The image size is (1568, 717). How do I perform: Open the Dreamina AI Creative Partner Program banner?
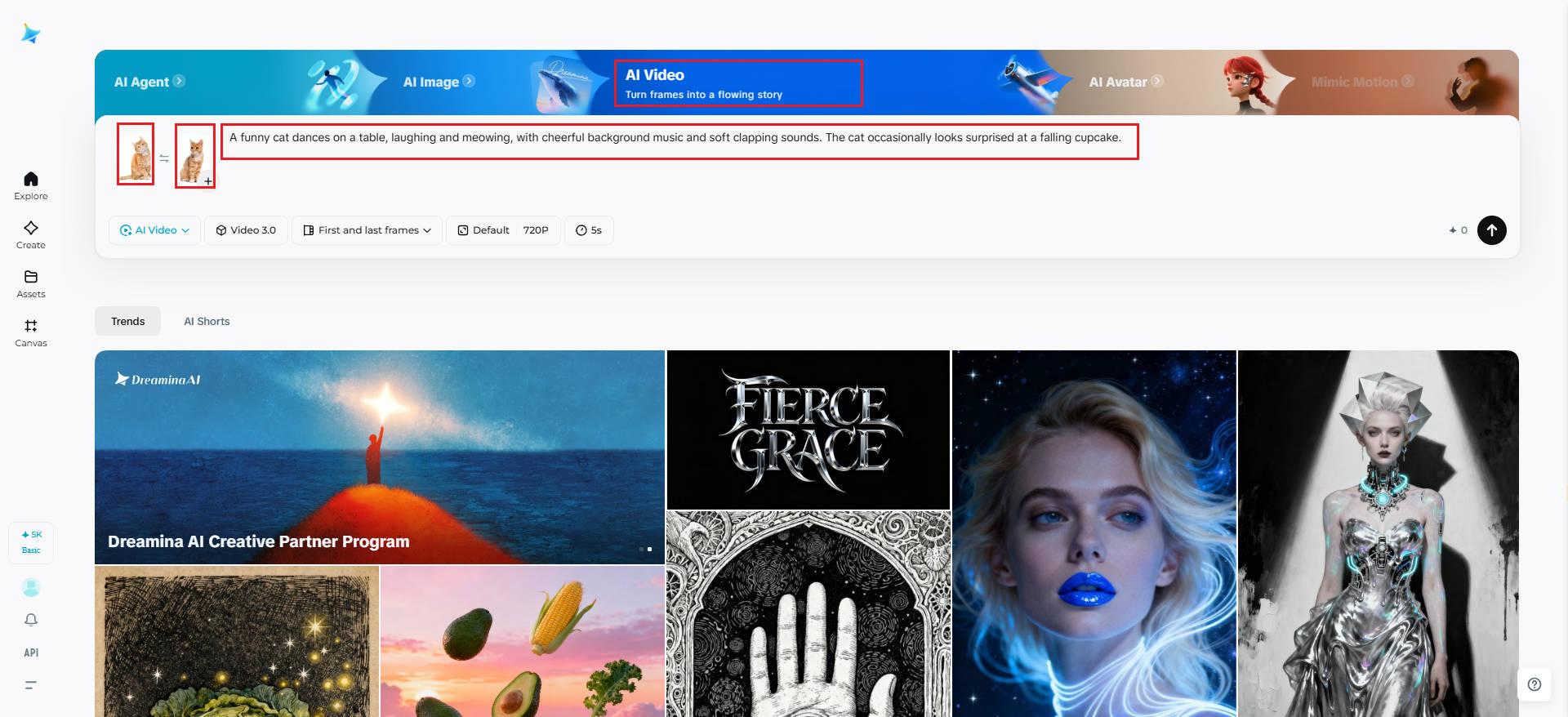tap(380, 457)
